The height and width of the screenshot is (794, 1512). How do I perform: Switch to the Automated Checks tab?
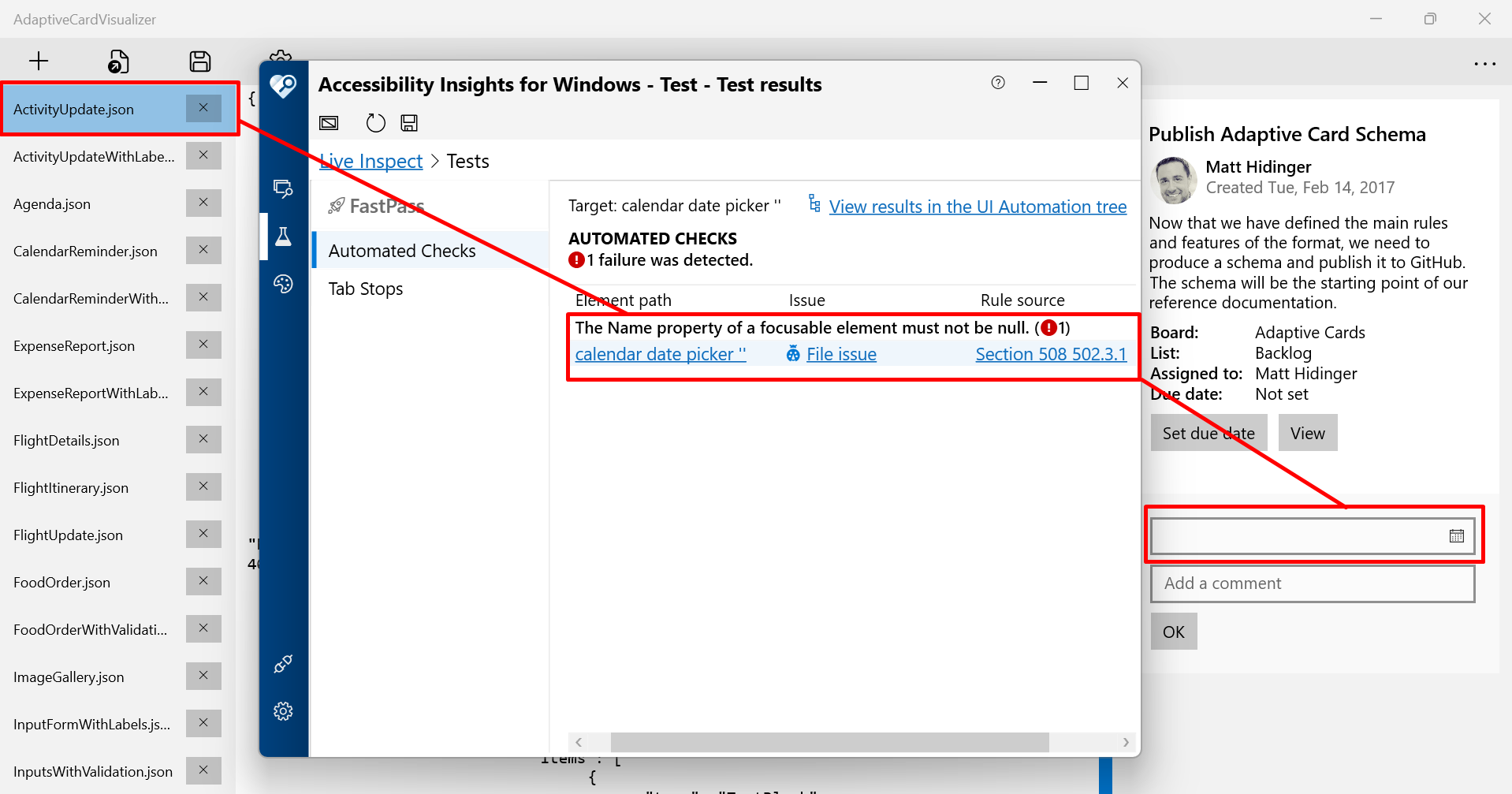pyautogui.click(x=401, y=250)
